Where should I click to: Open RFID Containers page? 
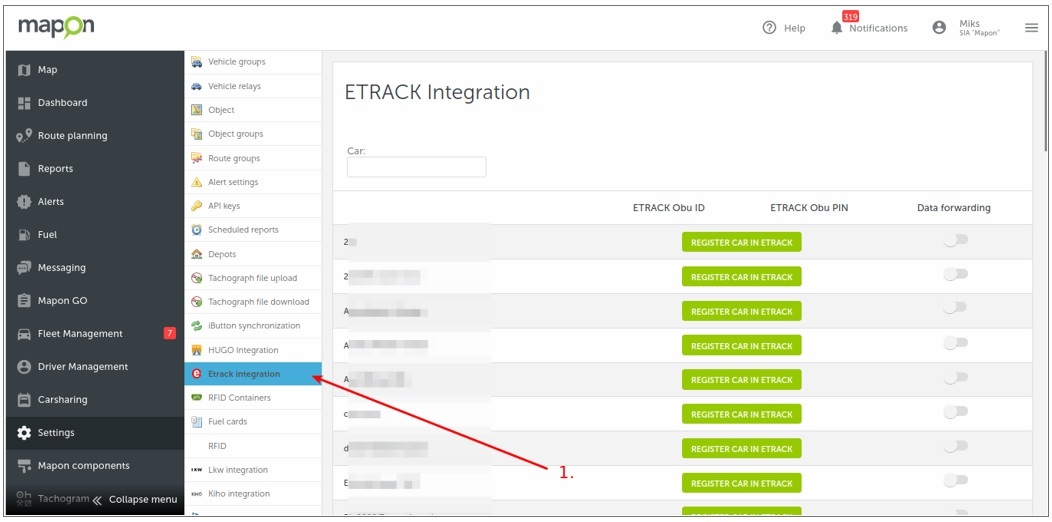(x=253, y=398)
